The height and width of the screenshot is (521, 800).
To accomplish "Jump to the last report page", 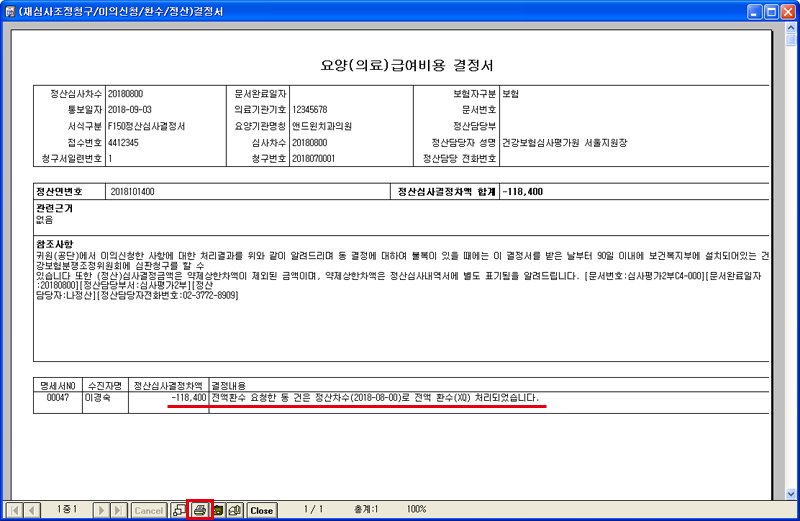I will pos(118,510).
